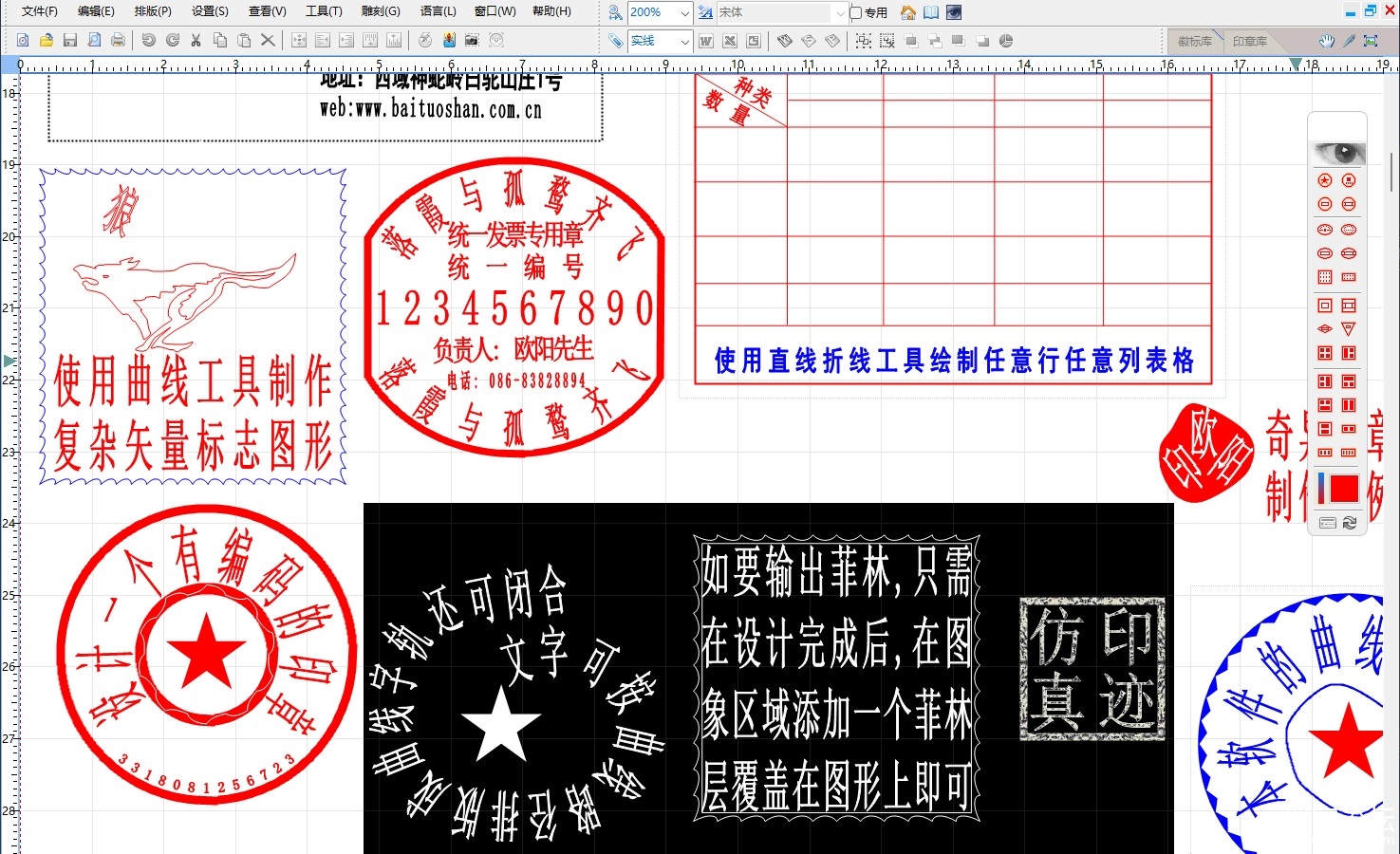
Task: Click the Open file folder icon
Action: click(46, 40)
